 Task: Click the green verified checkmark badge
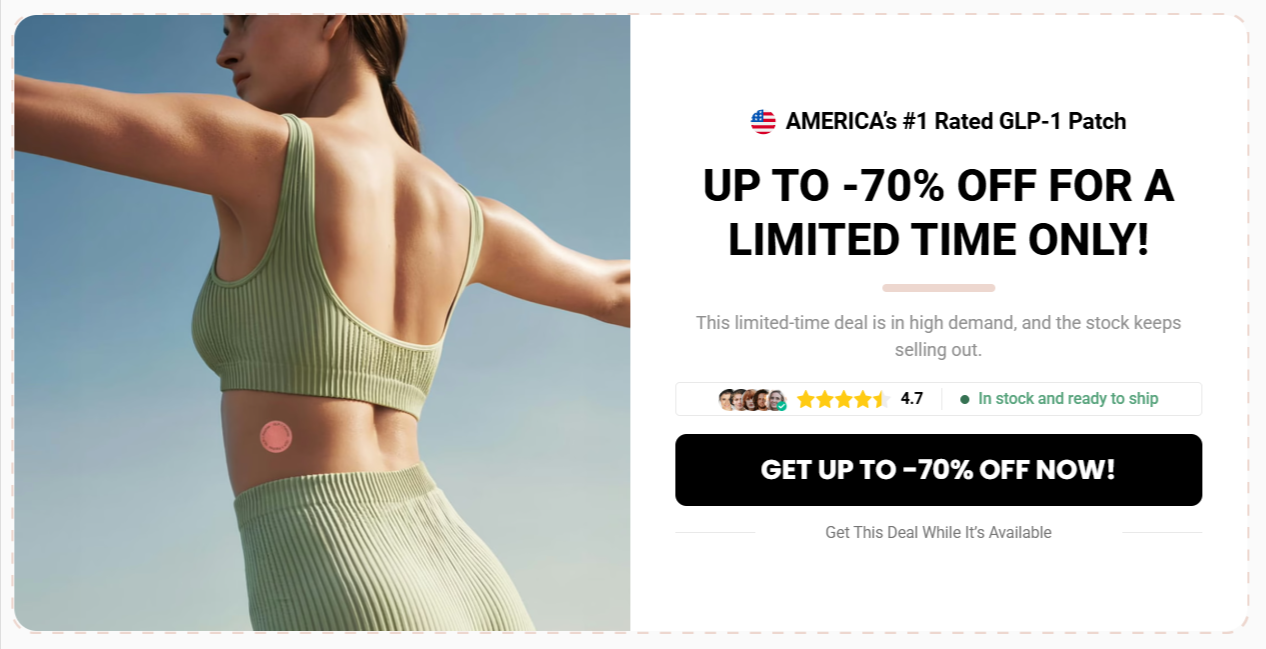click(781, 406)
